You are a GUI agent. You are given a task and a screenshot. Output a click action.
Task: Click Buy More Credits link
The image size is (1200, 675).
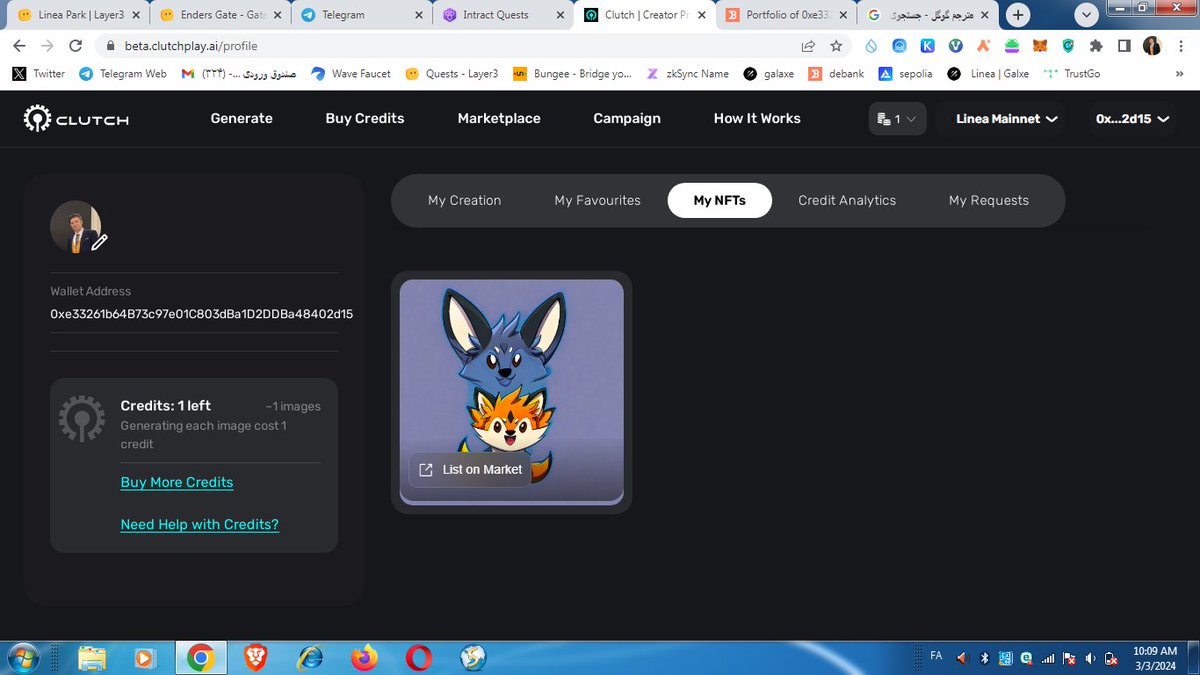[x=176, y=482]
